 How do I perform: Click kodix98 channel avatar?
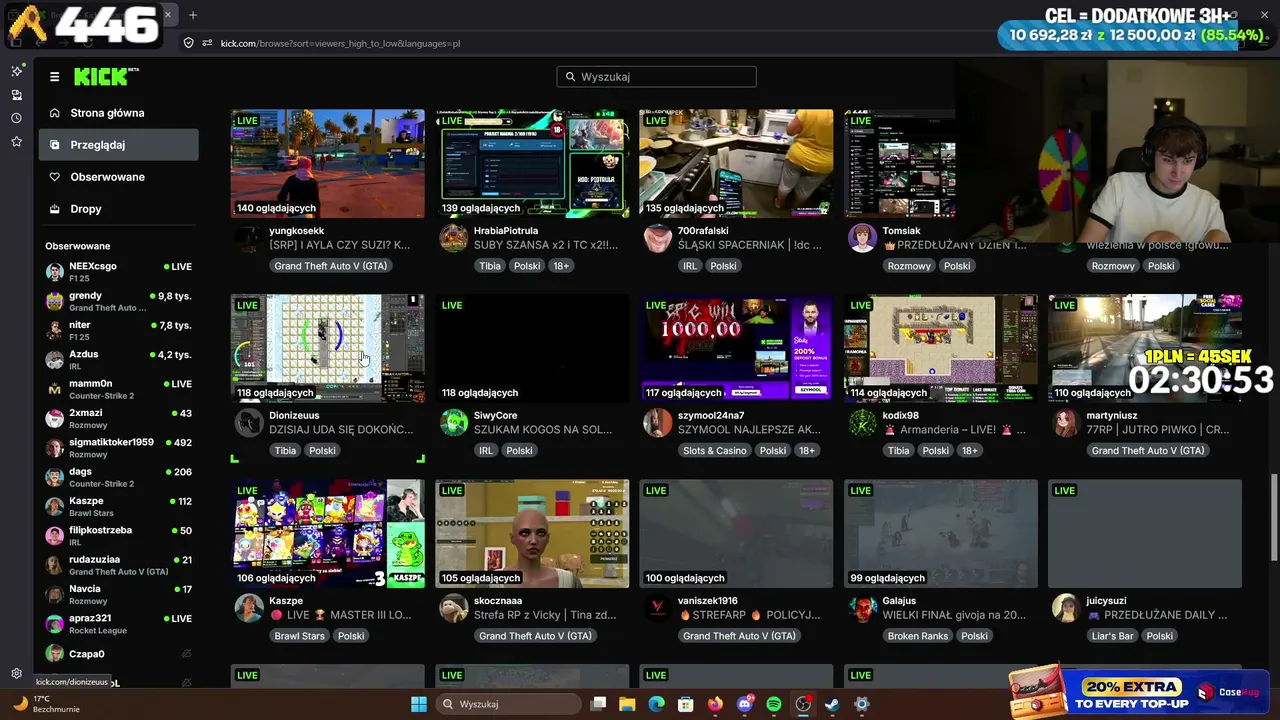click(x=862, y=423)
